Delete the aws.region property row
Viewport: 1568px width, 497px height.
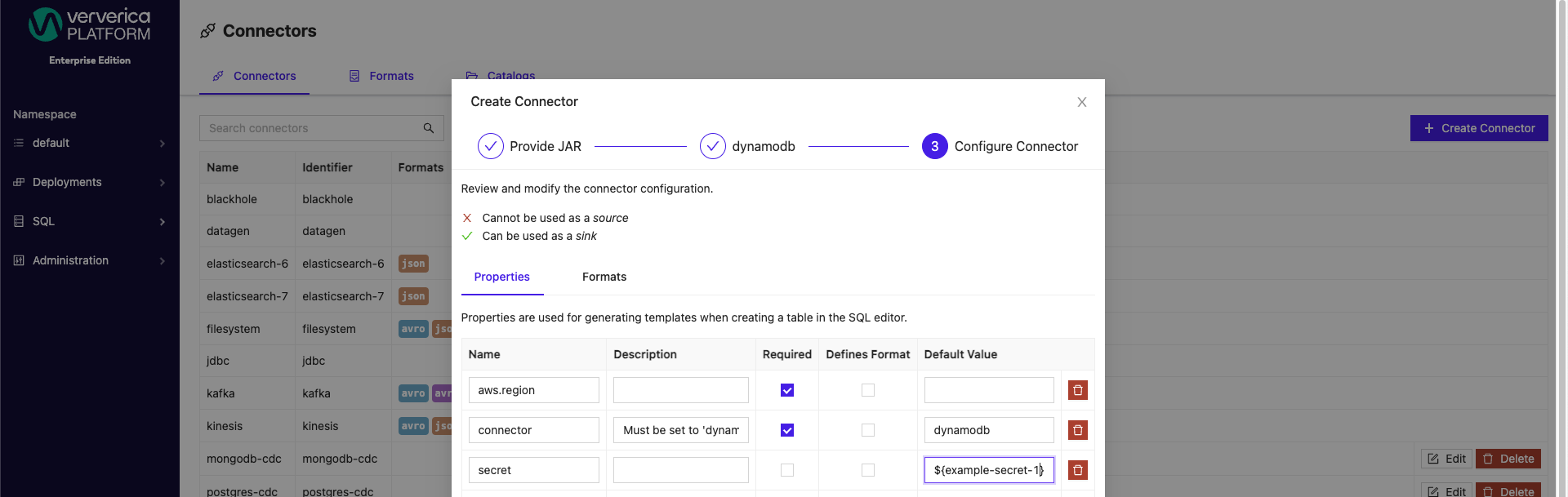pyautogui.click(x=1077, y=390)
